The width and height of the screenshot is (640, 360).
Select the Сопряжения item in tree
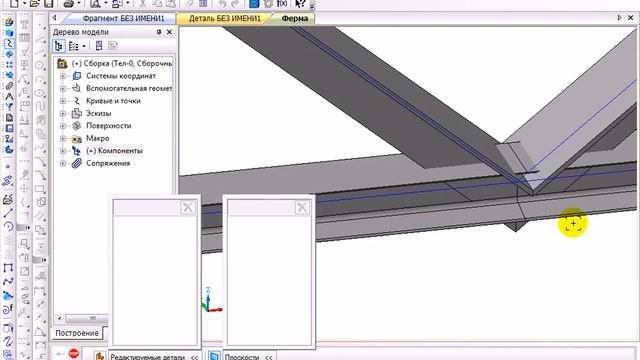click(x=108, y=163)
